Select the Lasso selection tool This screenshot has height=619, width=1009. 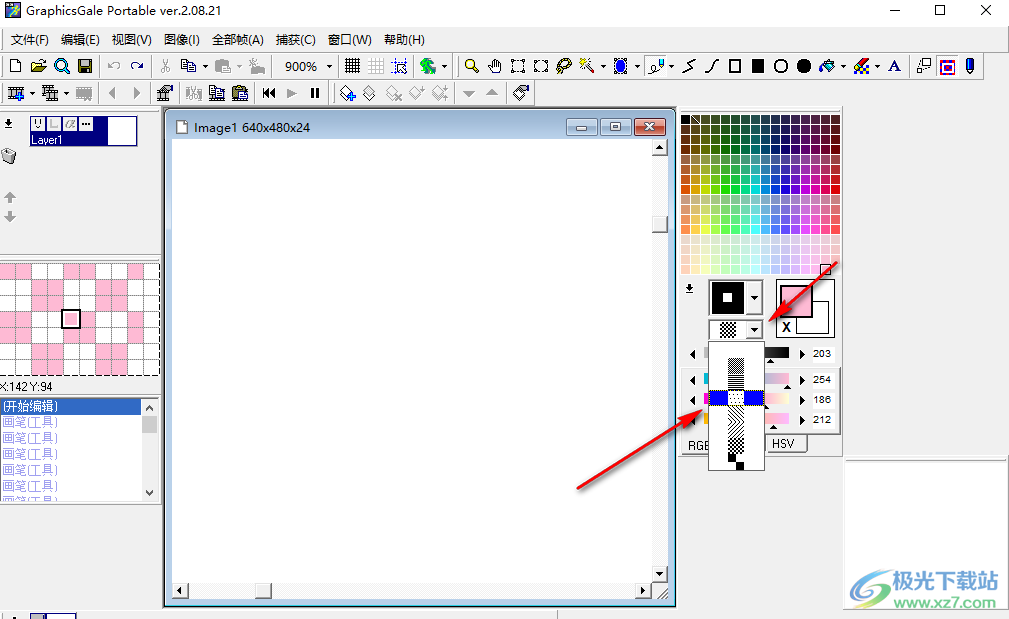(x=564, y=66)
